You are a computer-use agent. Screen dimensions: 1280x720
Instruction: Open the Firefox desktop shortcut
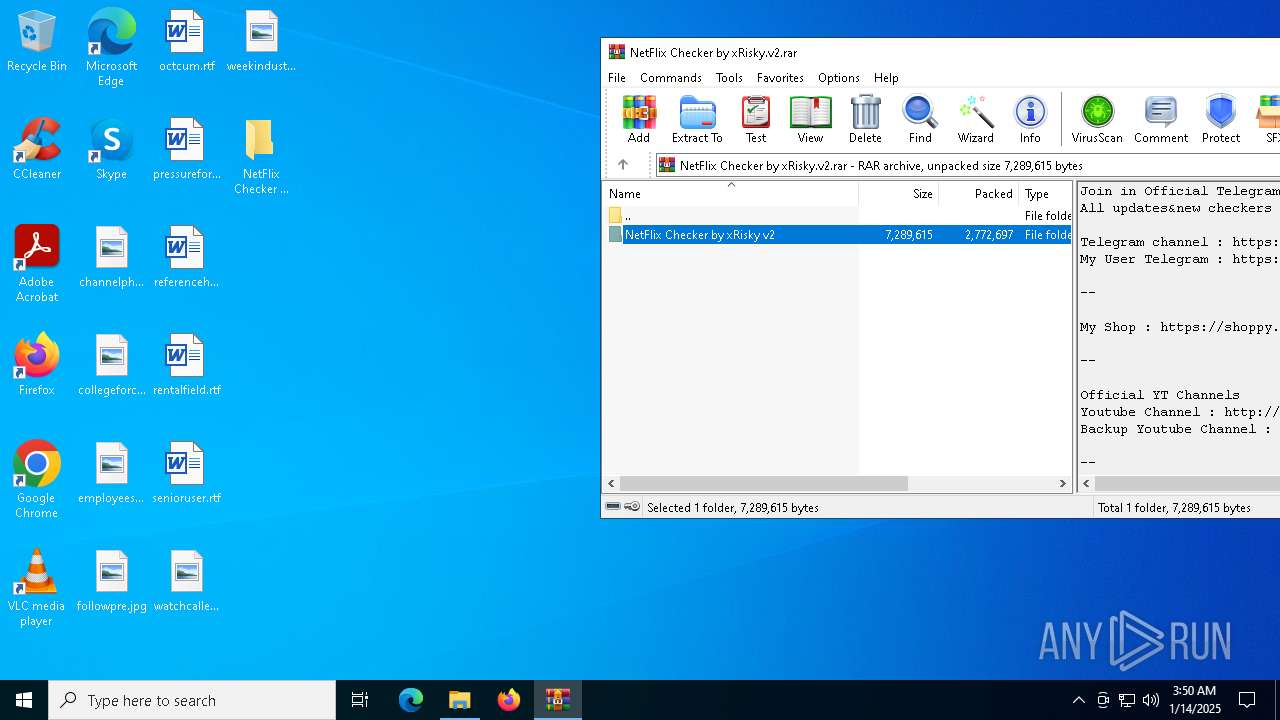click(x=37, y=365)
